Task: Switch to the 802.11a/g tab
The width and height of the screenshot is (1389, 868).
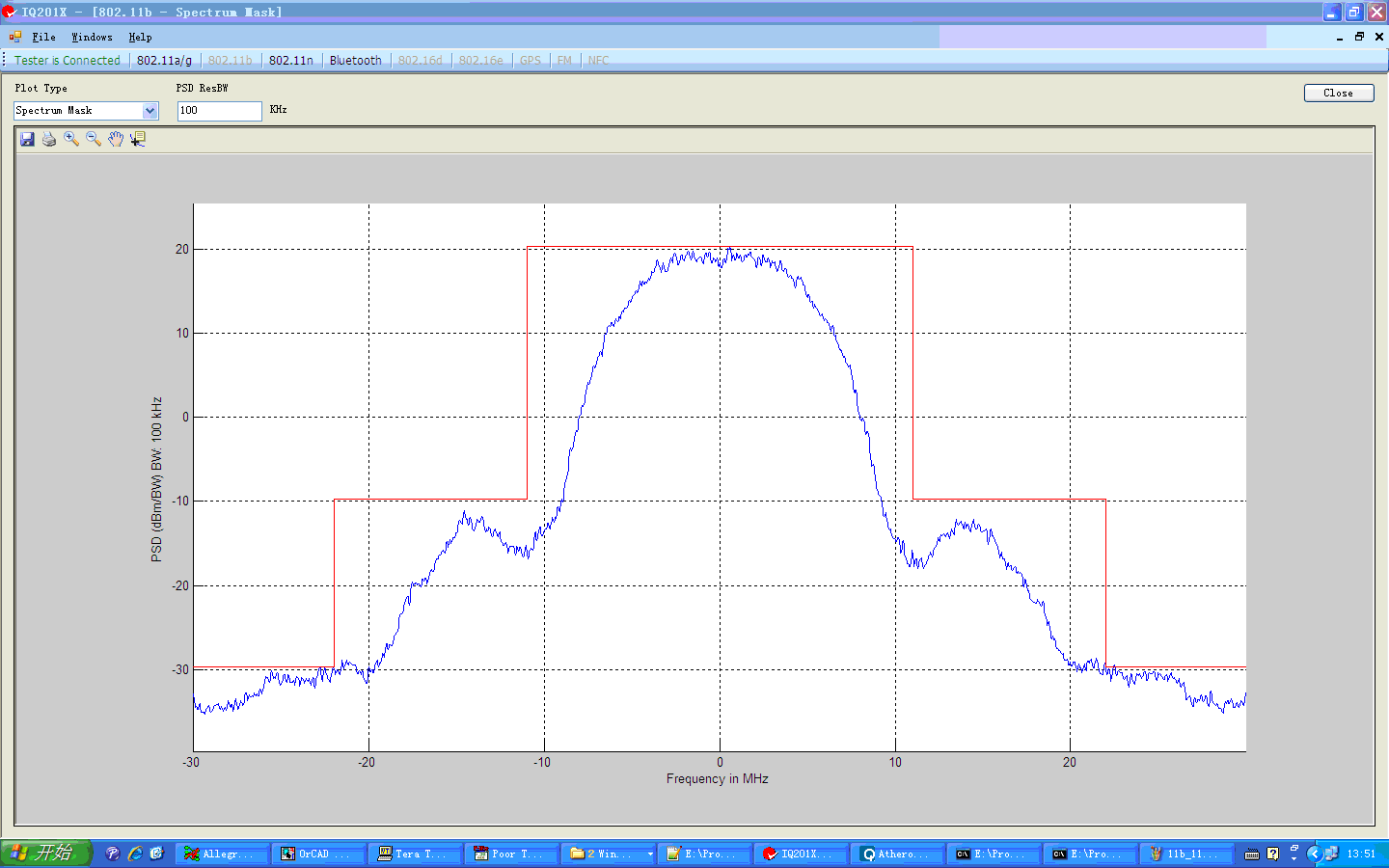Action: 164,60
